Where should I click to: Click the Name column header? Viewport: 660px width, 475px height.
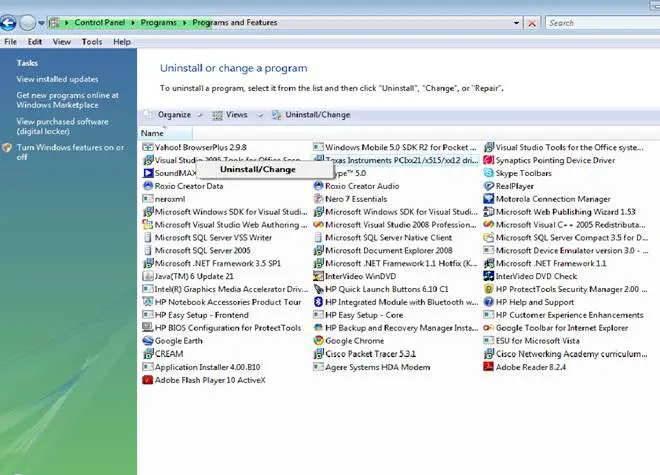tap(152, 133)
